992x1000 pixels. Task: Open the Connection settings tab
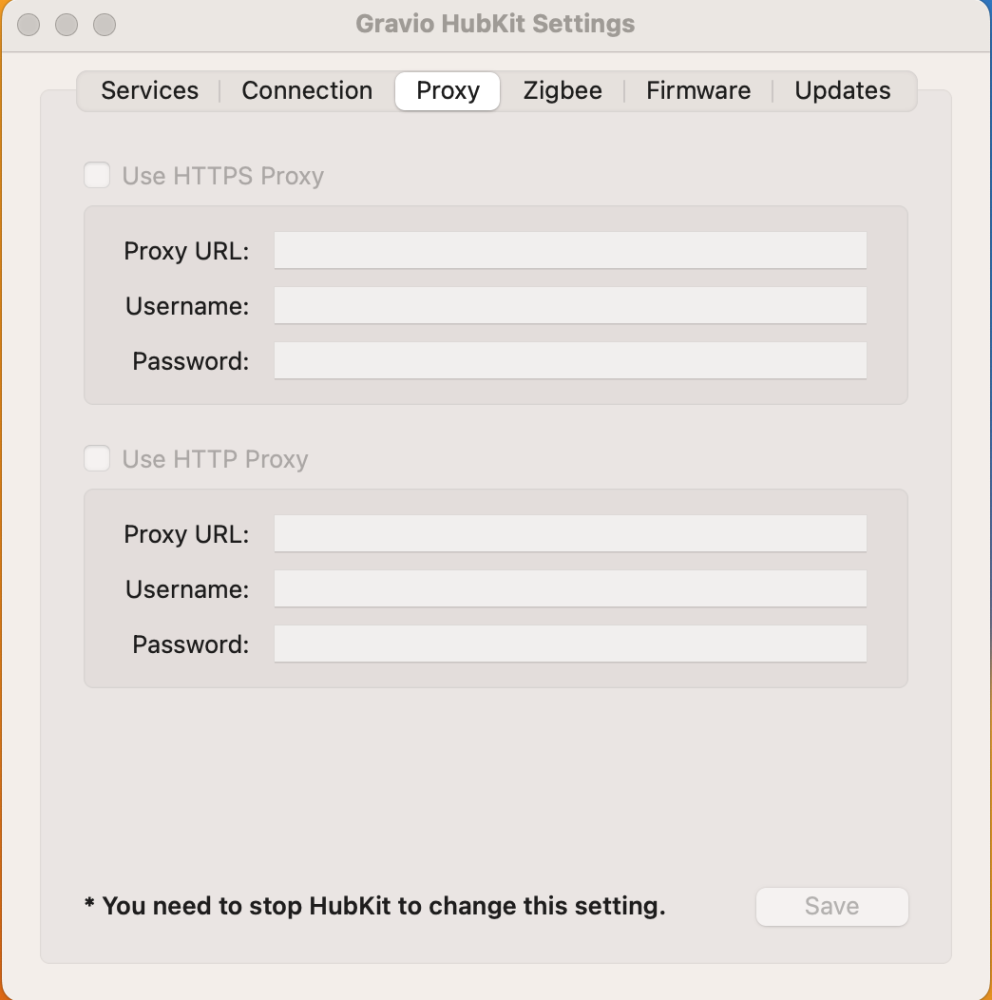[x=306, y=90]
